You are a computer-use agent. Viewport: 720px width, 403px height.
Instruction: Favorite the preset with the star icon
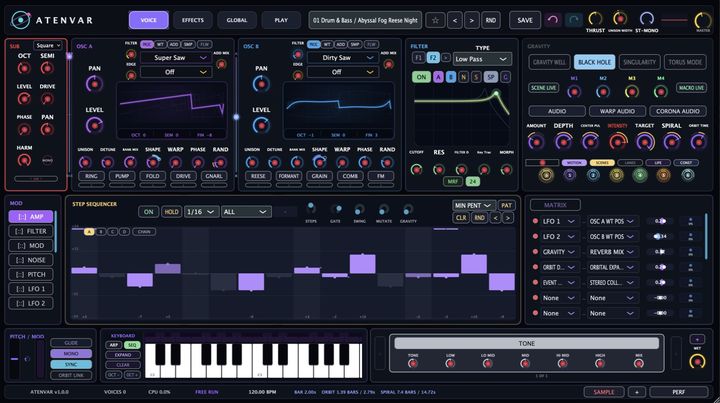click(435, 20)
